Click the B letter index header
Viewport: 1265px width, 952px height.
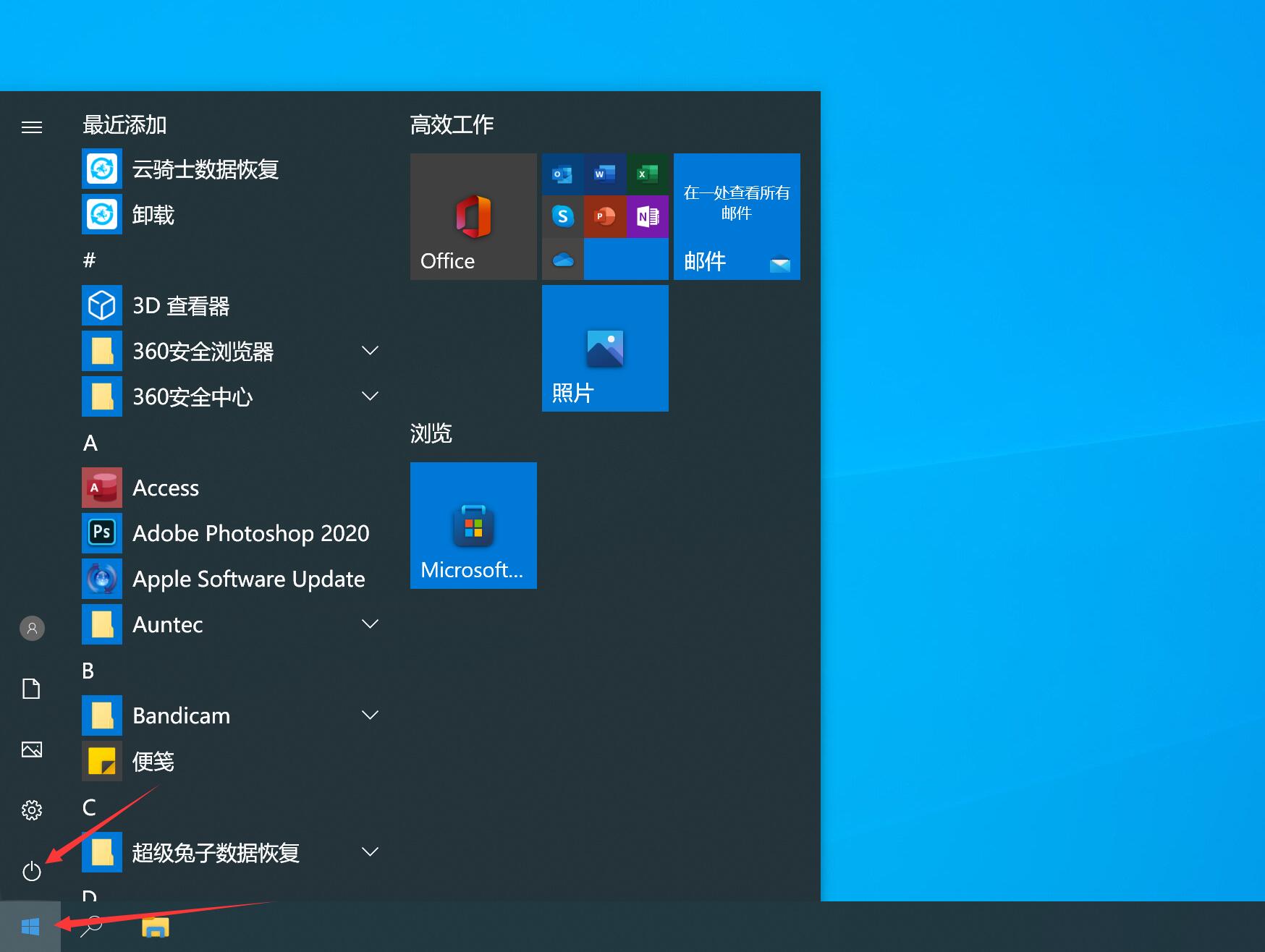(88, 671)
